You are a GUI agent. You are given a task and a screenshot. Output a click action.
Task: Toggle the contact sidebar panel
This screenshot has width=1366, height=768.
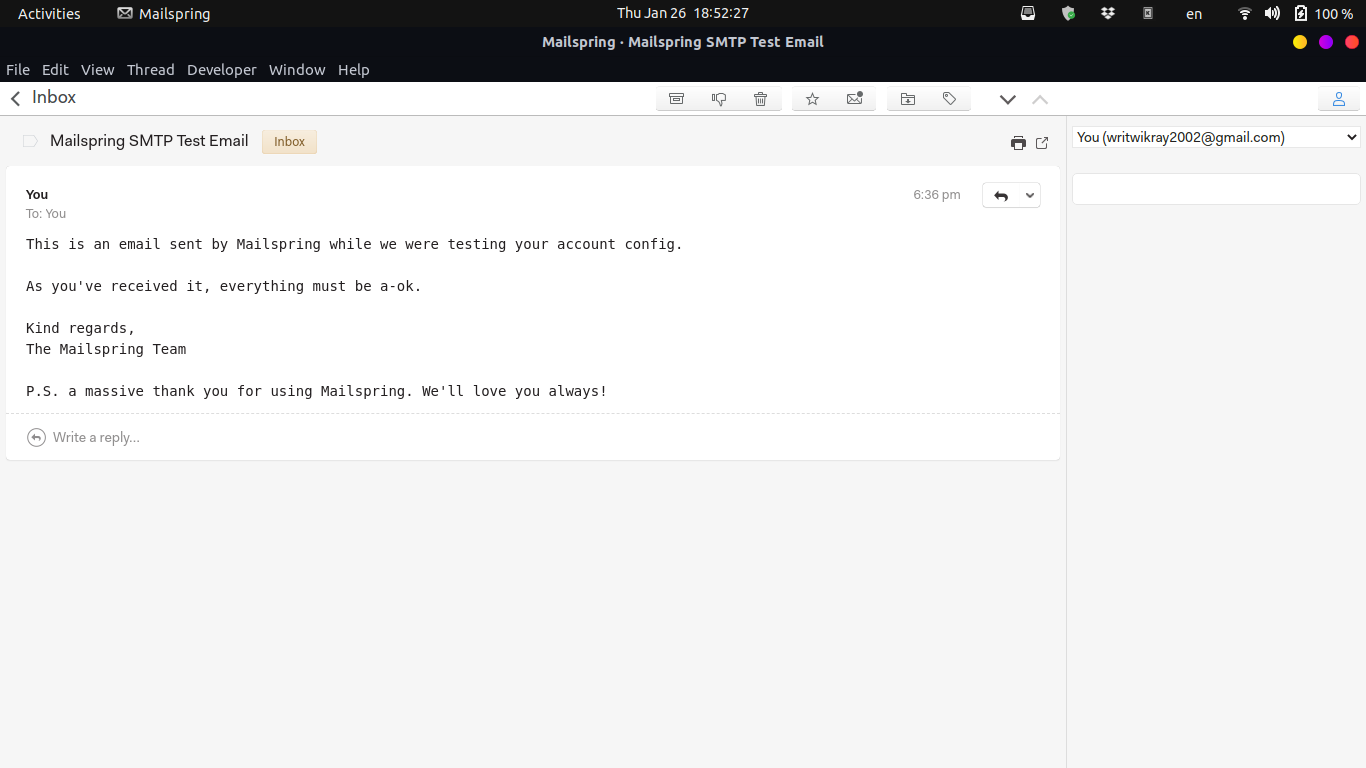pyautogui.click(x=1338, y=98)
